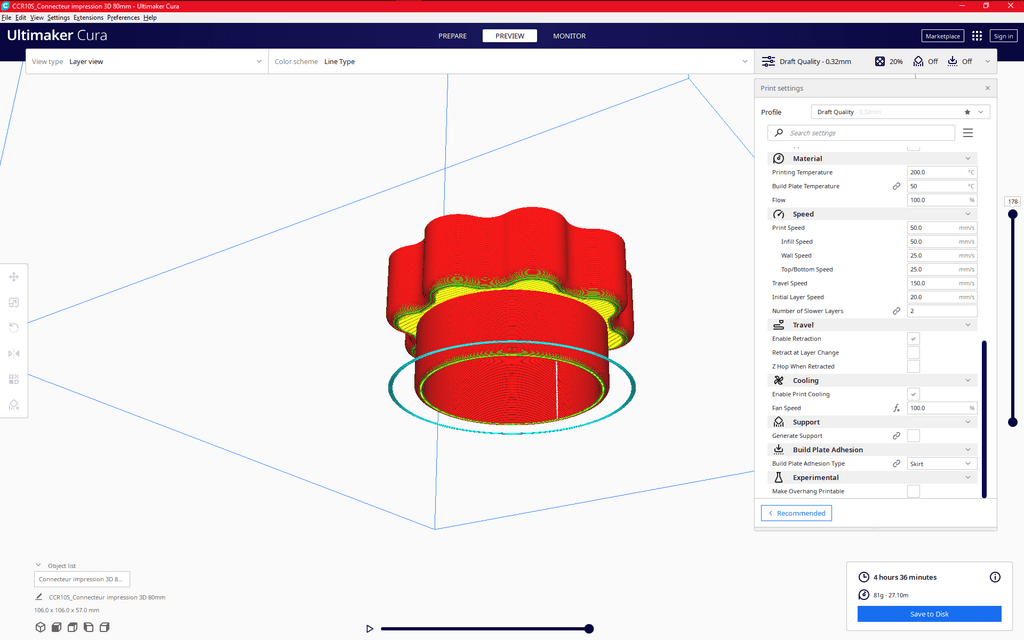Screen dimensions: 1024x640
Task: Click link icon beside Build Plate Adhesion Type
Action: (897, 464)
